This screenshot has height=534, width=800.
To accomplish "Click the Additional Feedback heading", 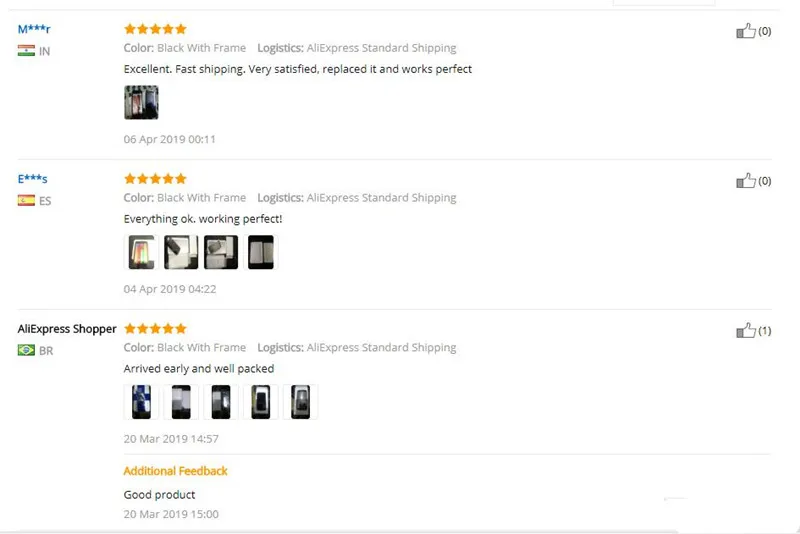I will [x=176, y=471].
